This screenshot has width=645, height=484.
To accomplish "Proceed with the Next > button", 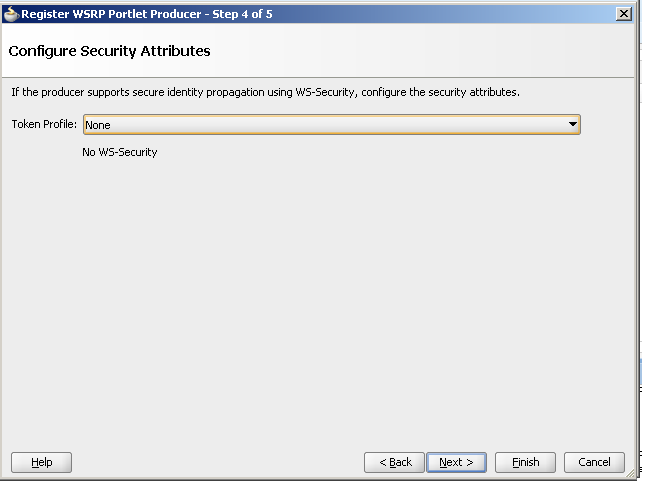I will 457,463.
